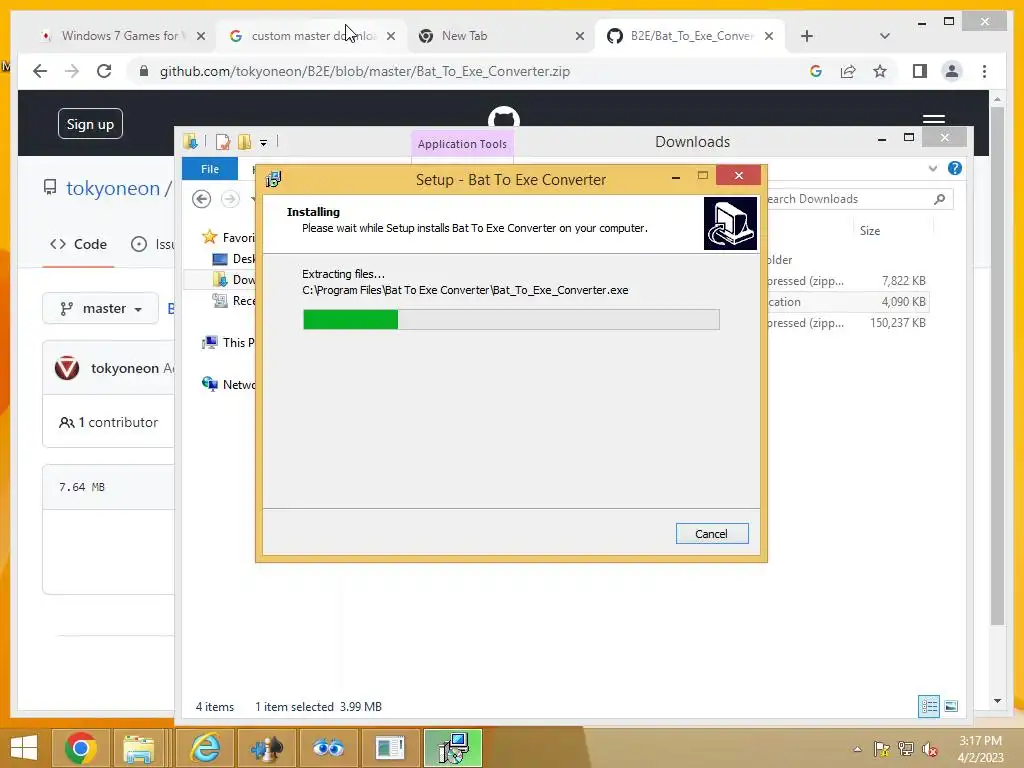Image resolution: width=1024 pixels, height=768 pixels.
Task: Click the 1 contributor link
Action: coord(108,423)
